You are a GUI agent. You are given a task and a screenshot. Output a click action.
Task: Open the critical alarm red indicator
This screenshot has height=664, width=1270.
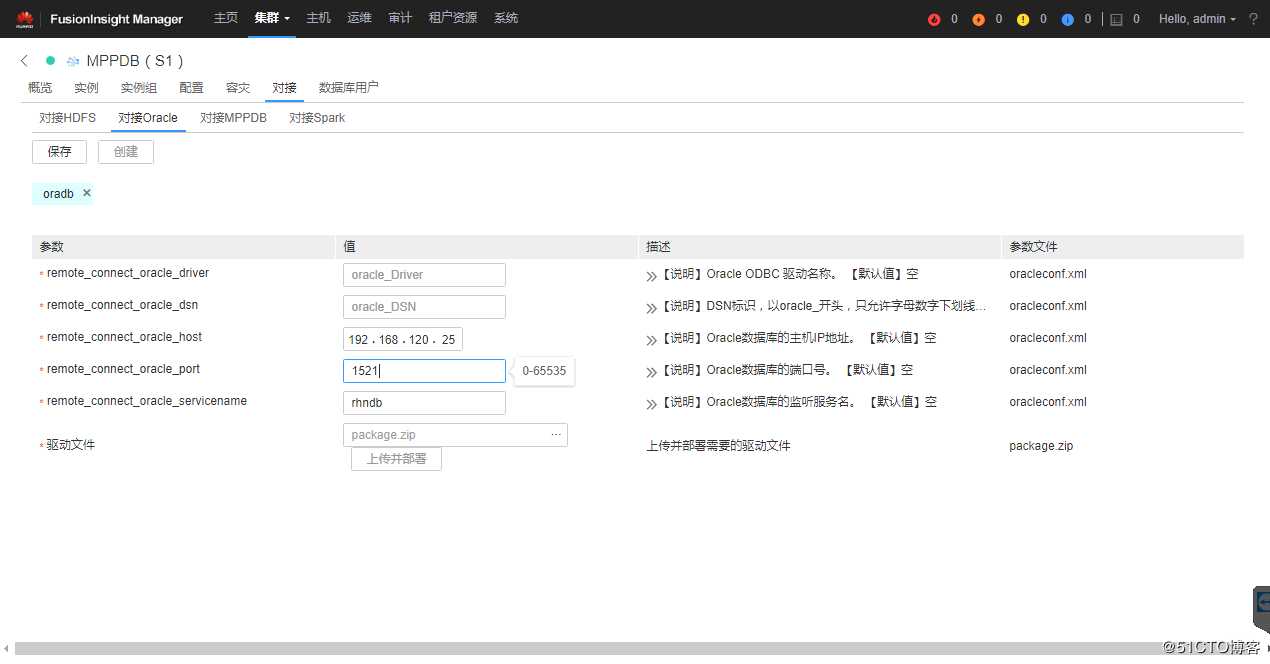(934, 19)
